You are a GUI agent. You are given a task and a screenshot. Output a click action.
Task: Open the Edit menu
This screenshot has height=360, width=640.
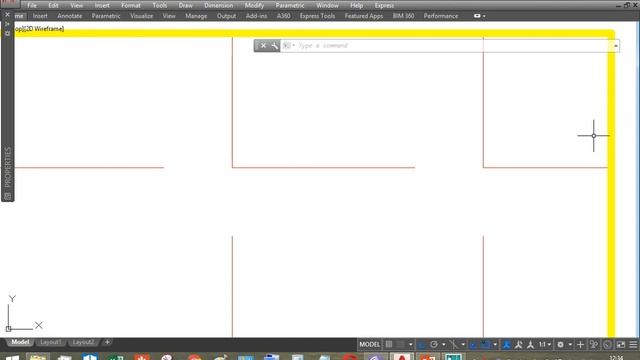click(x=53, y=5)
